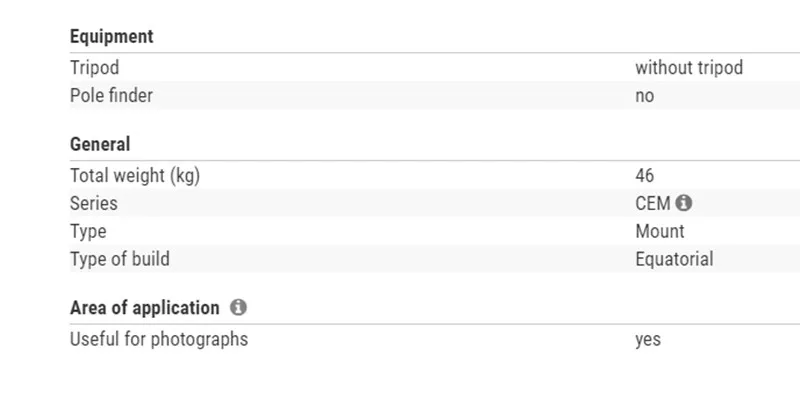Image resolution: width=800 pixels, height=406 pixels.
Task: Click the Pole finder 'no' value
Action: [644, 96]
